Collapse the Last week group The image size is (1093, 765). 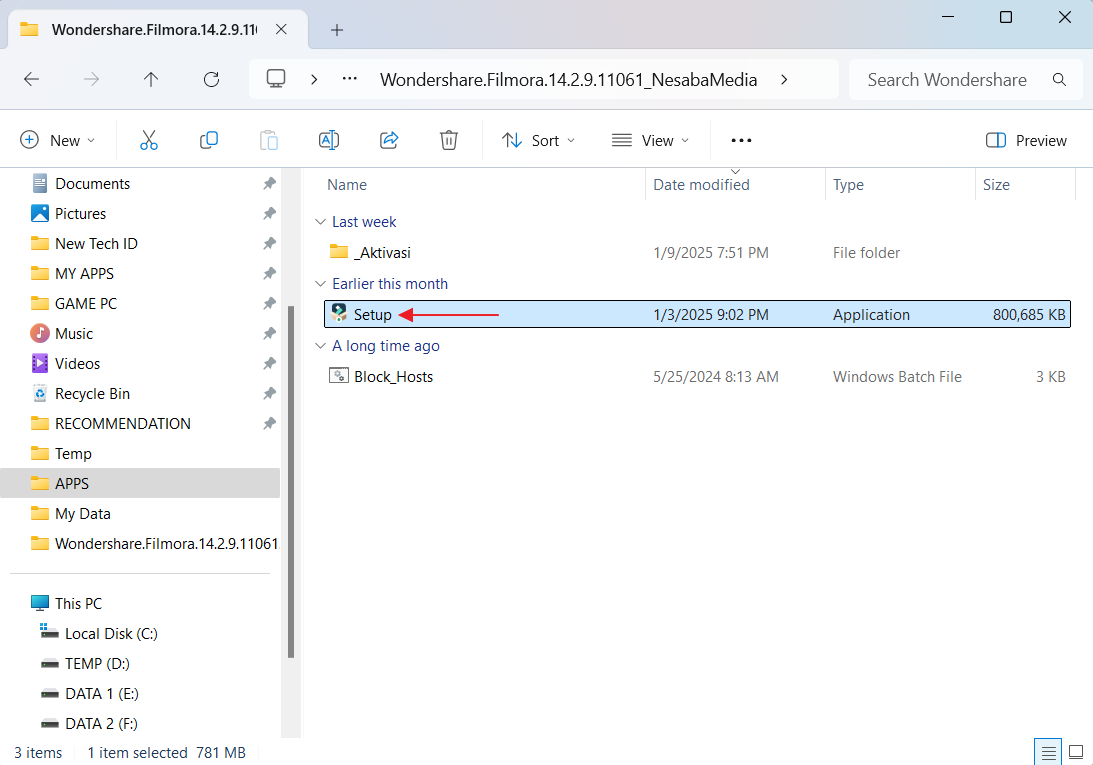click(320, 222)
